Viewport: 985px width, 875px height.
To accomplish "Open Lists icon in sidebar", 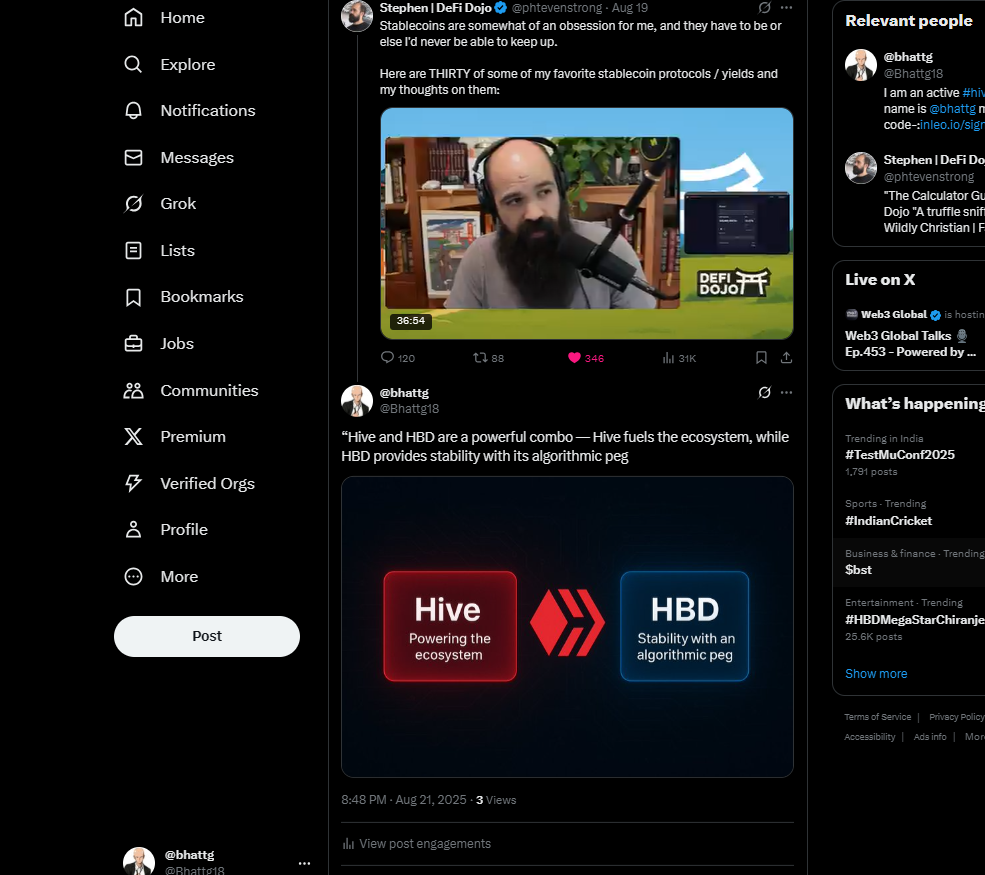I will pyautogui.click(x=133, y=250).
